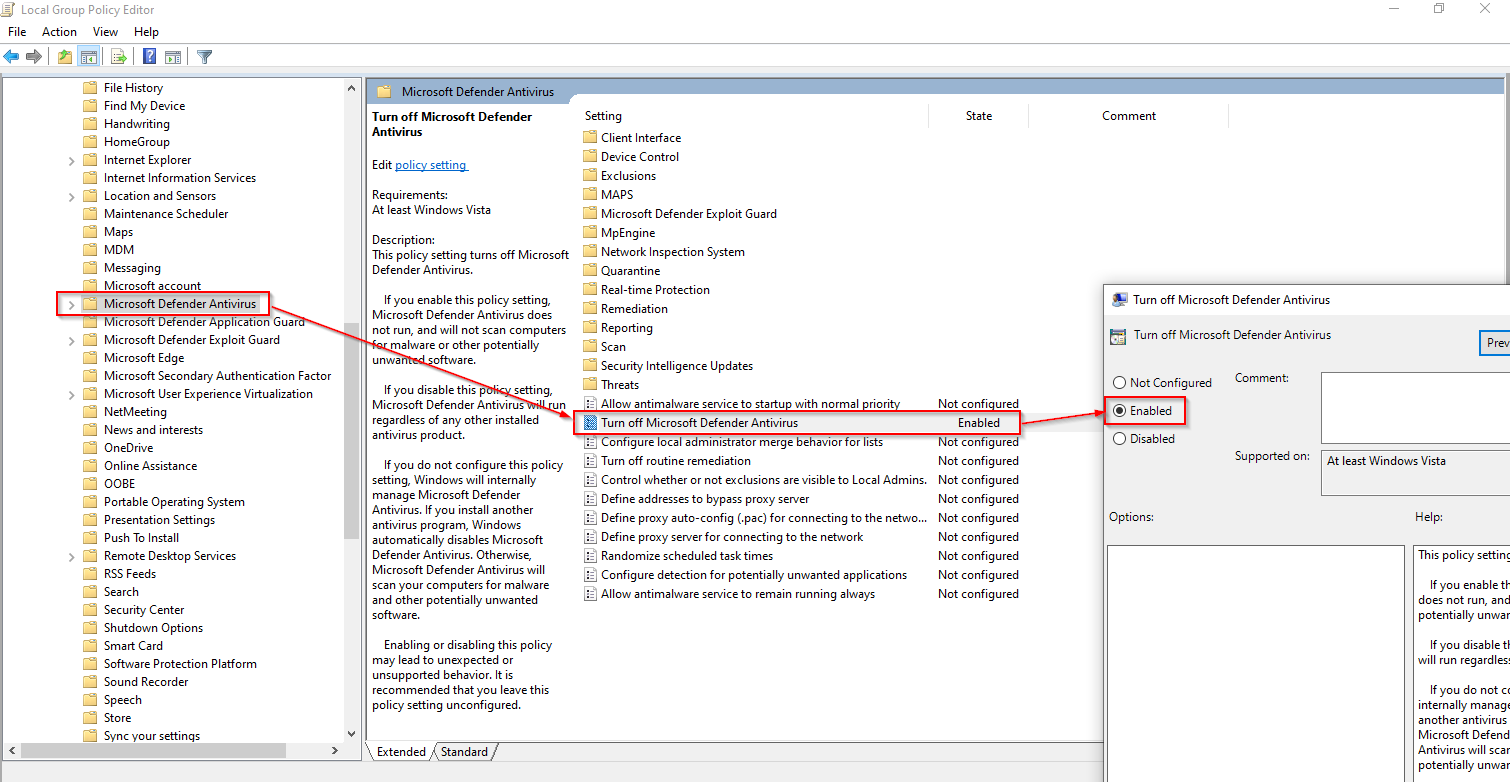Screen dimensions: 1510x782
Task: Click the 'policy setting' edit link
Action: [431, 165]
